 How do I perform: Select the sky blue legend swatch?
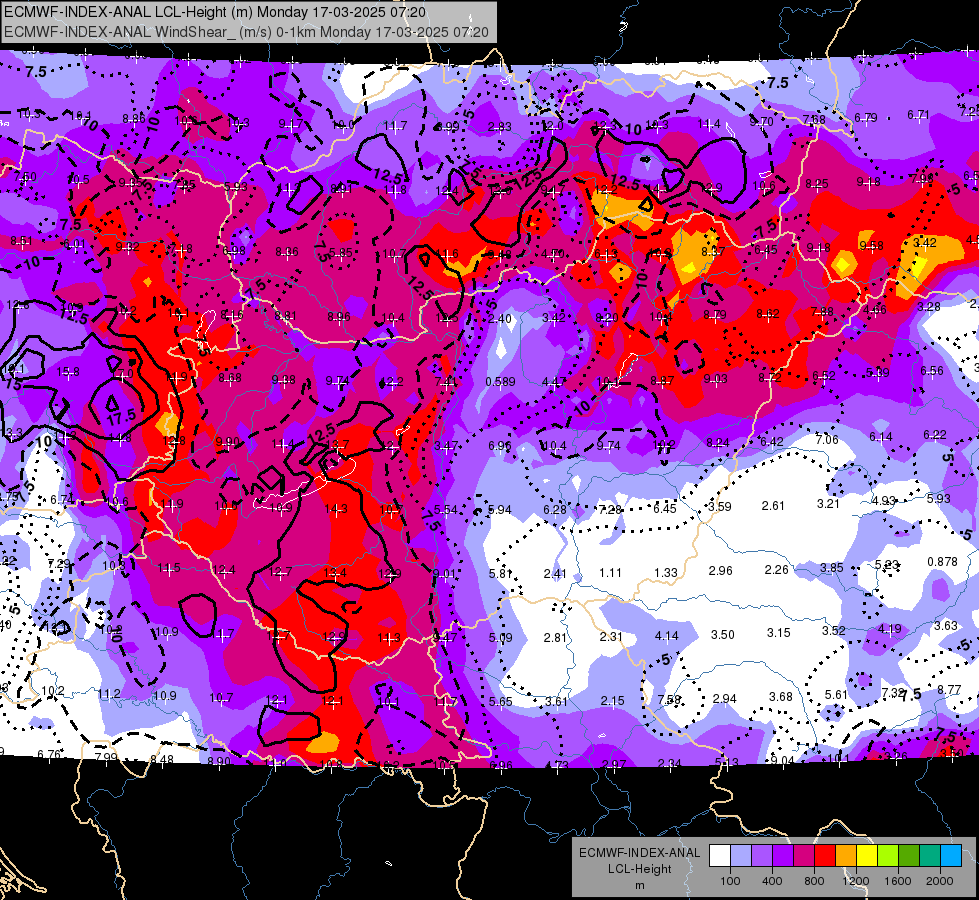click(x=951, y=856)
